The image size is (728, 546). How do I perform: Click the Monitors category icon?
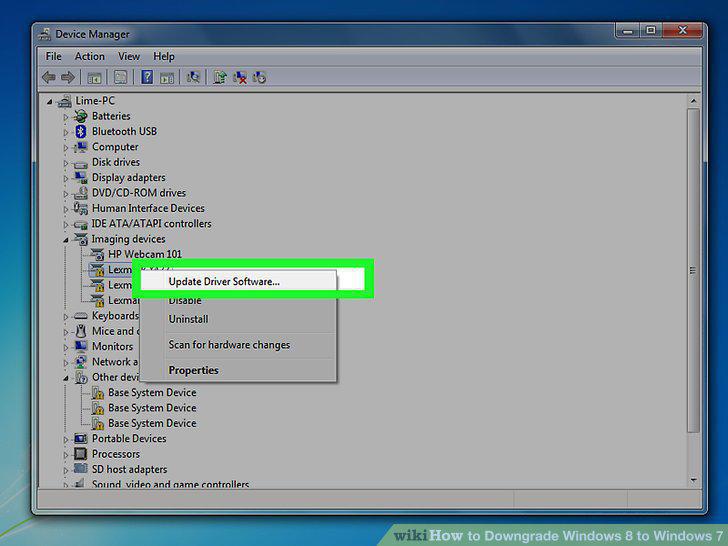tap(80, 346)
